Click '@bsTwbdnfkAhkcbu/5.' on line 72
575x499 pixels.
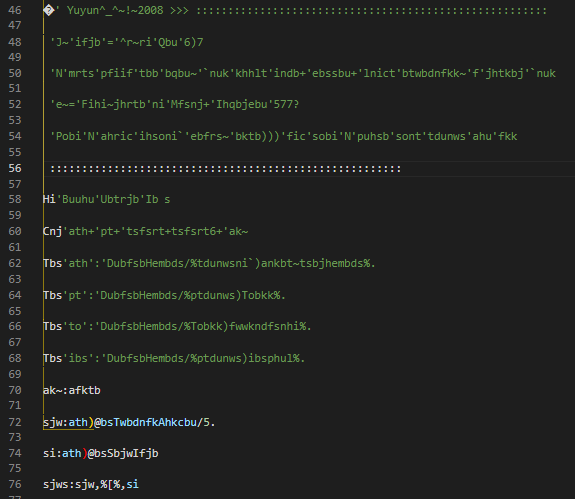click(155, 422)
